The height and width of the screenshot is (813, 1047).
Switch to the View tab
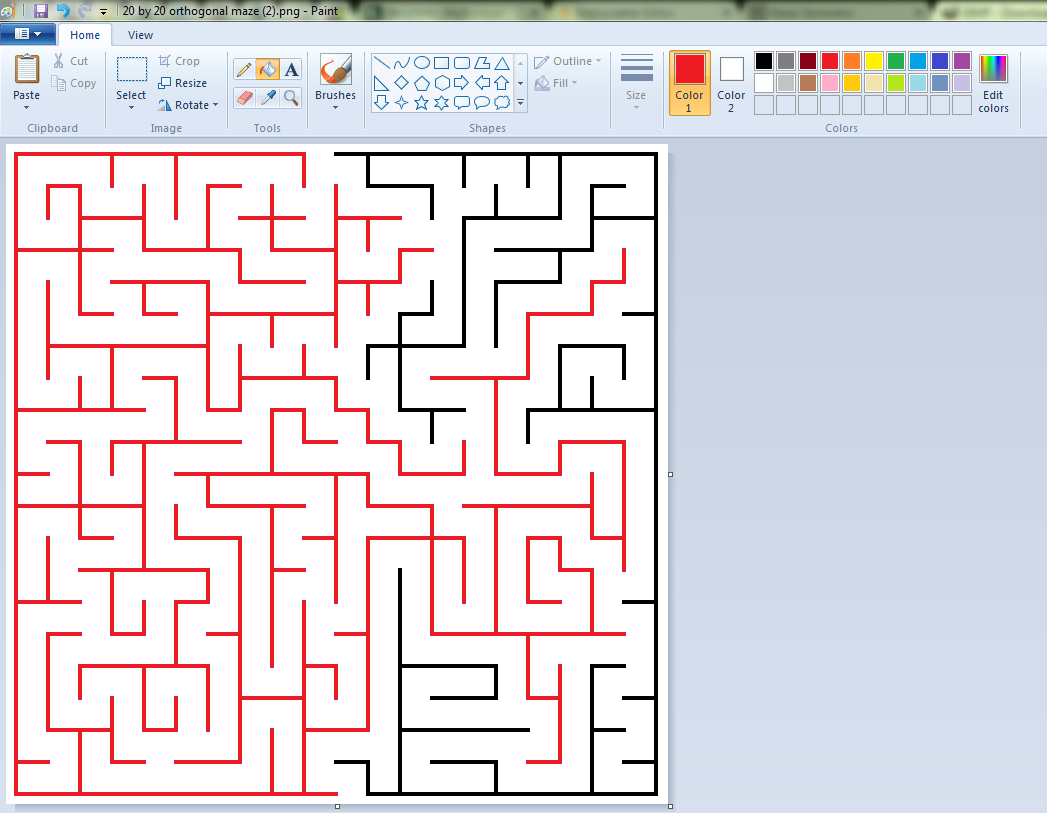pos(140,34)
